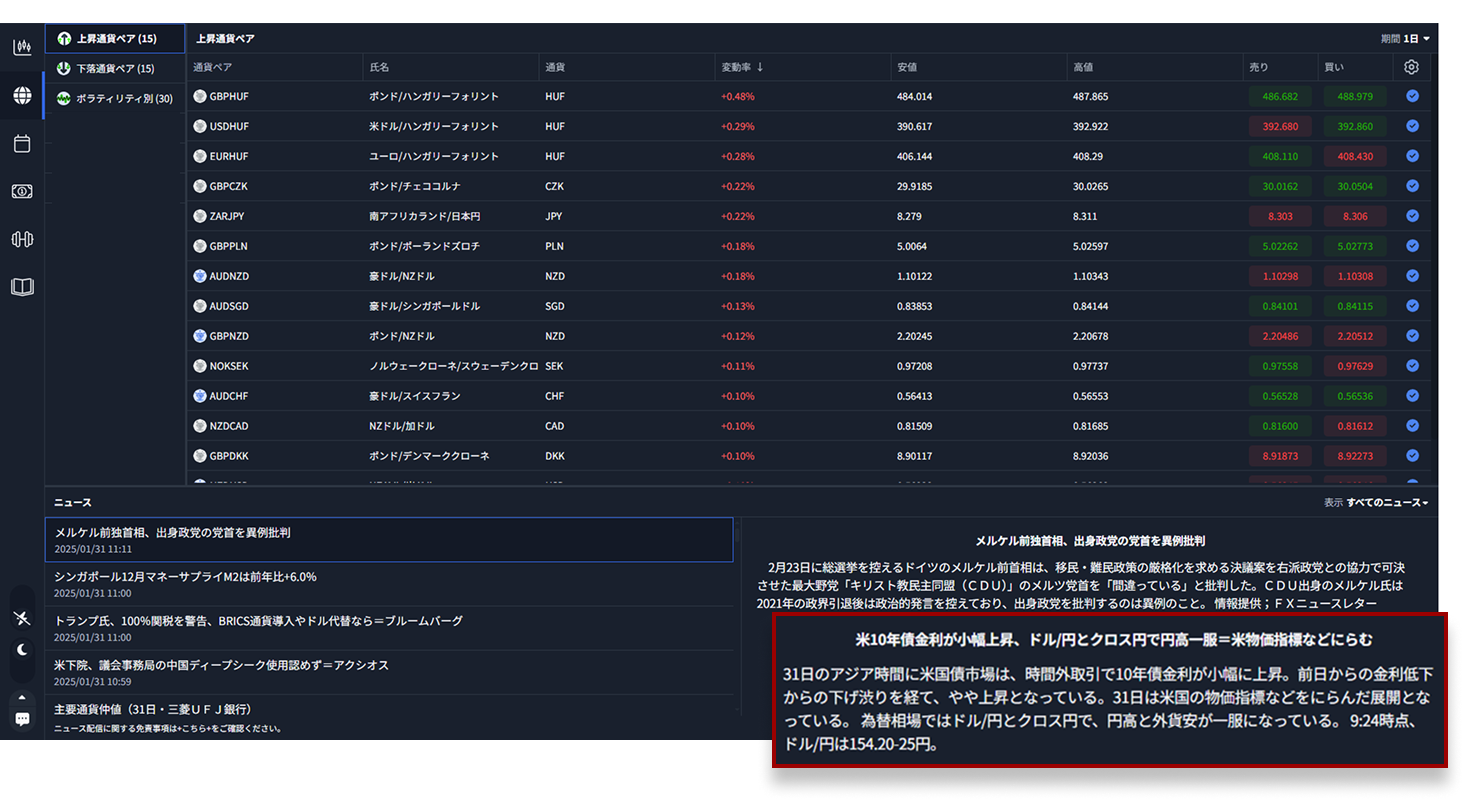Uncheck the GBPHUF row checkmark

click(1412, 97)
